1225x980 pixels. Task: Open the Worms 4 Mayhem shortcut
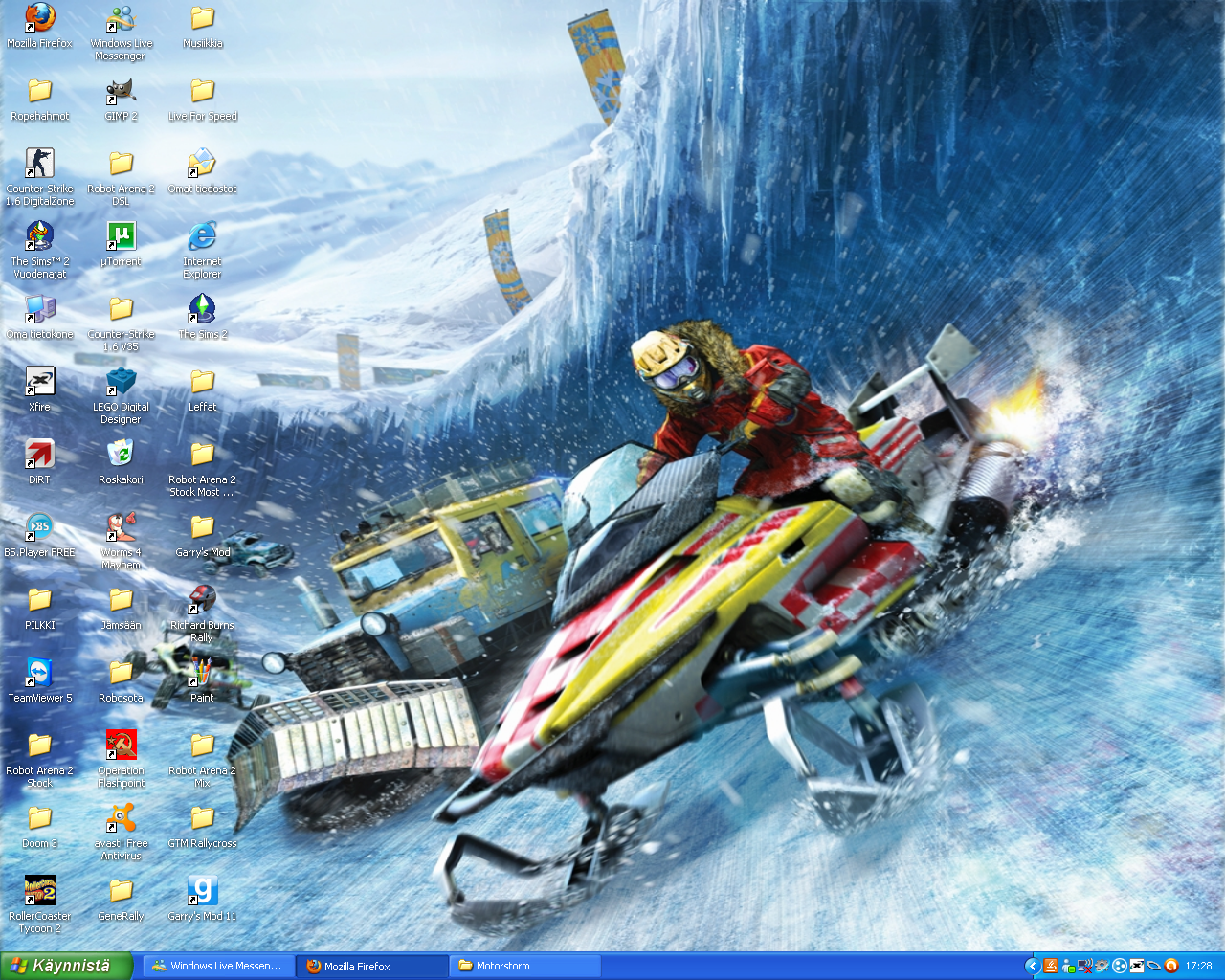[121, 527]
